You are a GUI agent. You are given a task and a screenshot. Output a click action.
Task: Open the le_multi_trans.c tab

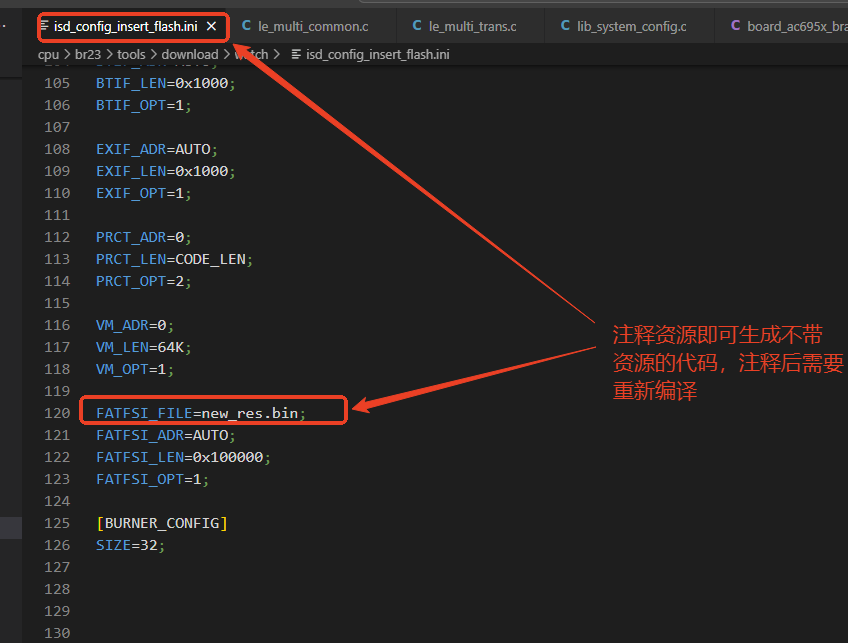[x=473, y=26]
